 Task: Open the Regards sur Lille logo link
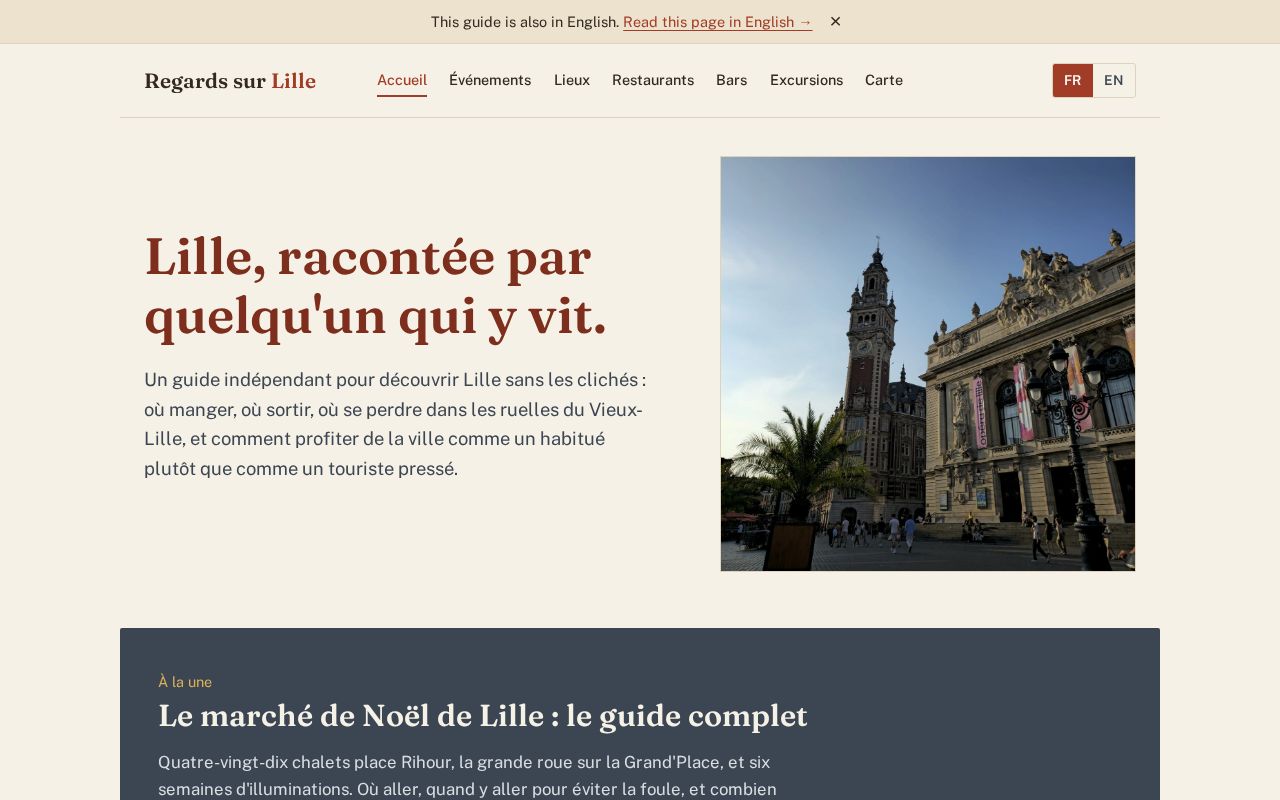click(x=230, y=81)
